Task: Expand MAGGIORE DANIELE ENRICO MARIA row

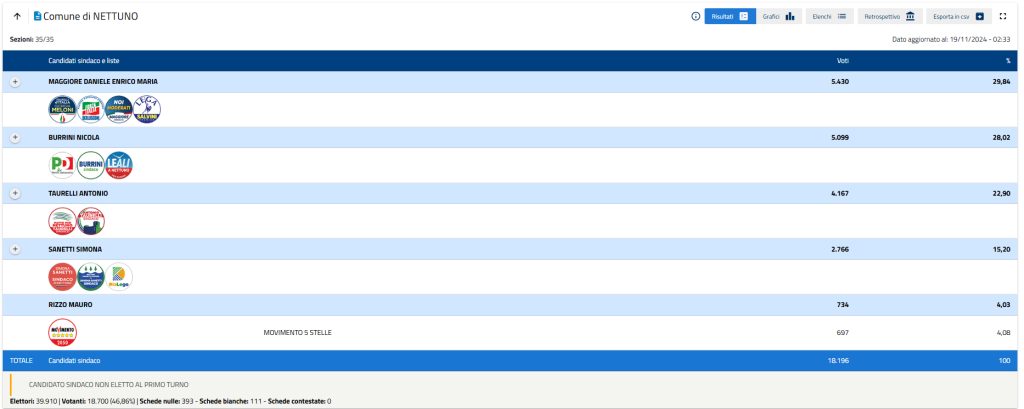Action: point(15,81)
